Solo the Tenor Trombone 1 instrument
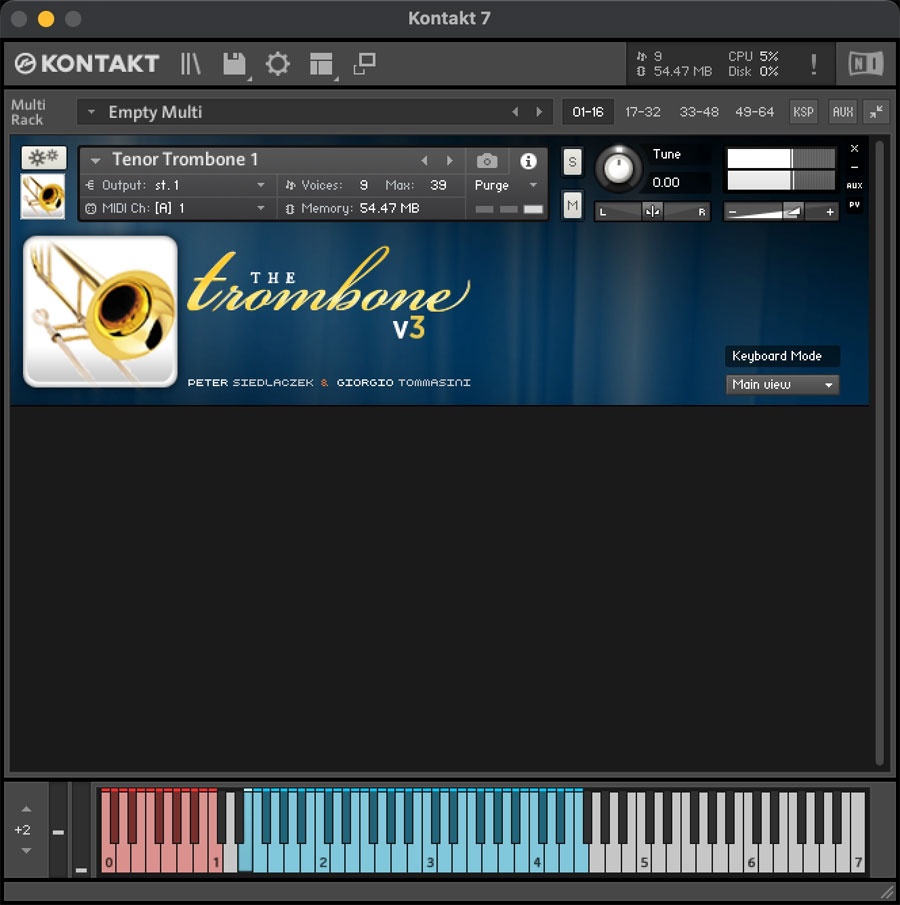The image size is (900, 905). coord(572,161)
